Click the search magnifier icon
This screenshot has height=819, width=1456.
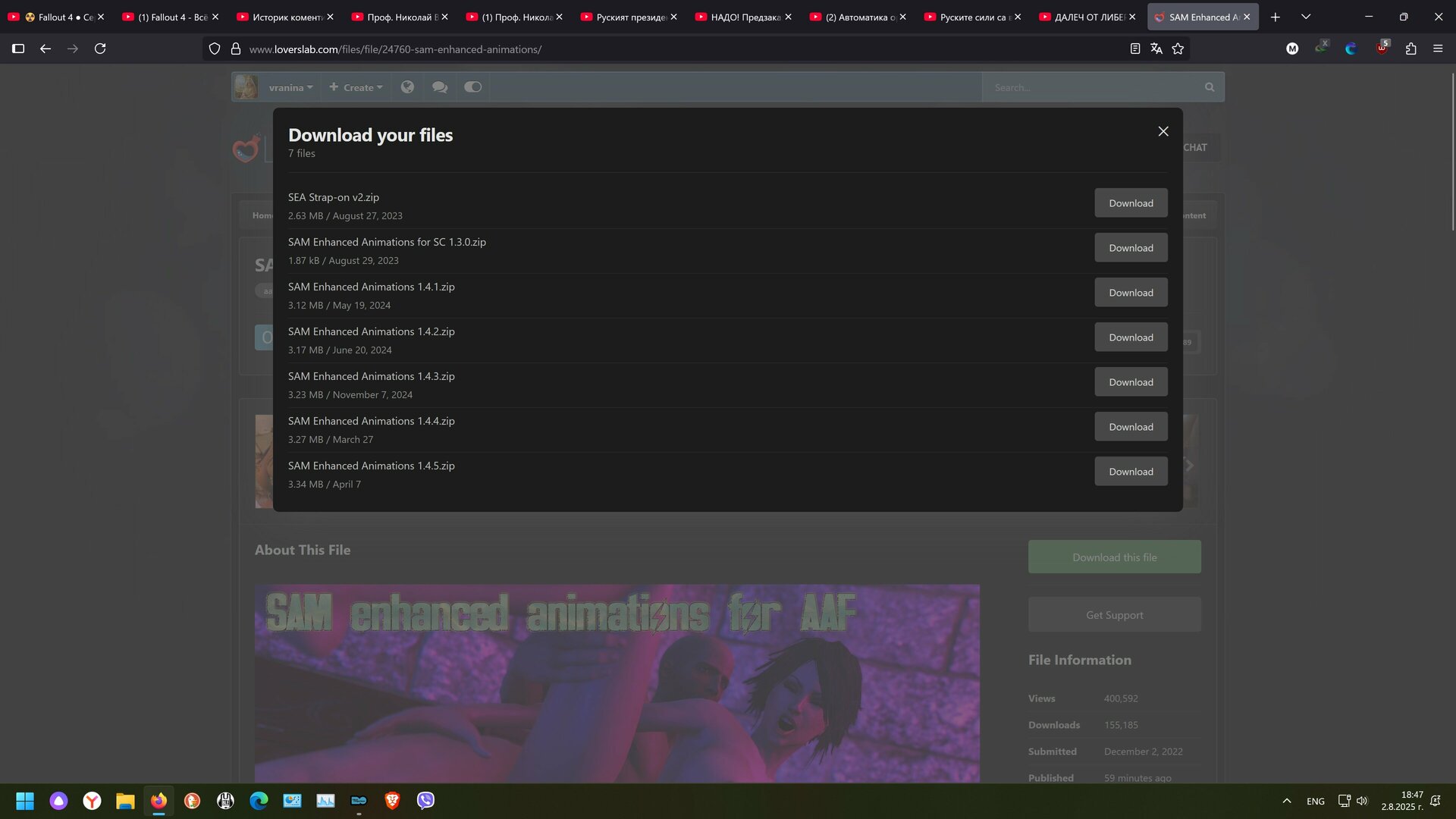(1210, 87)
